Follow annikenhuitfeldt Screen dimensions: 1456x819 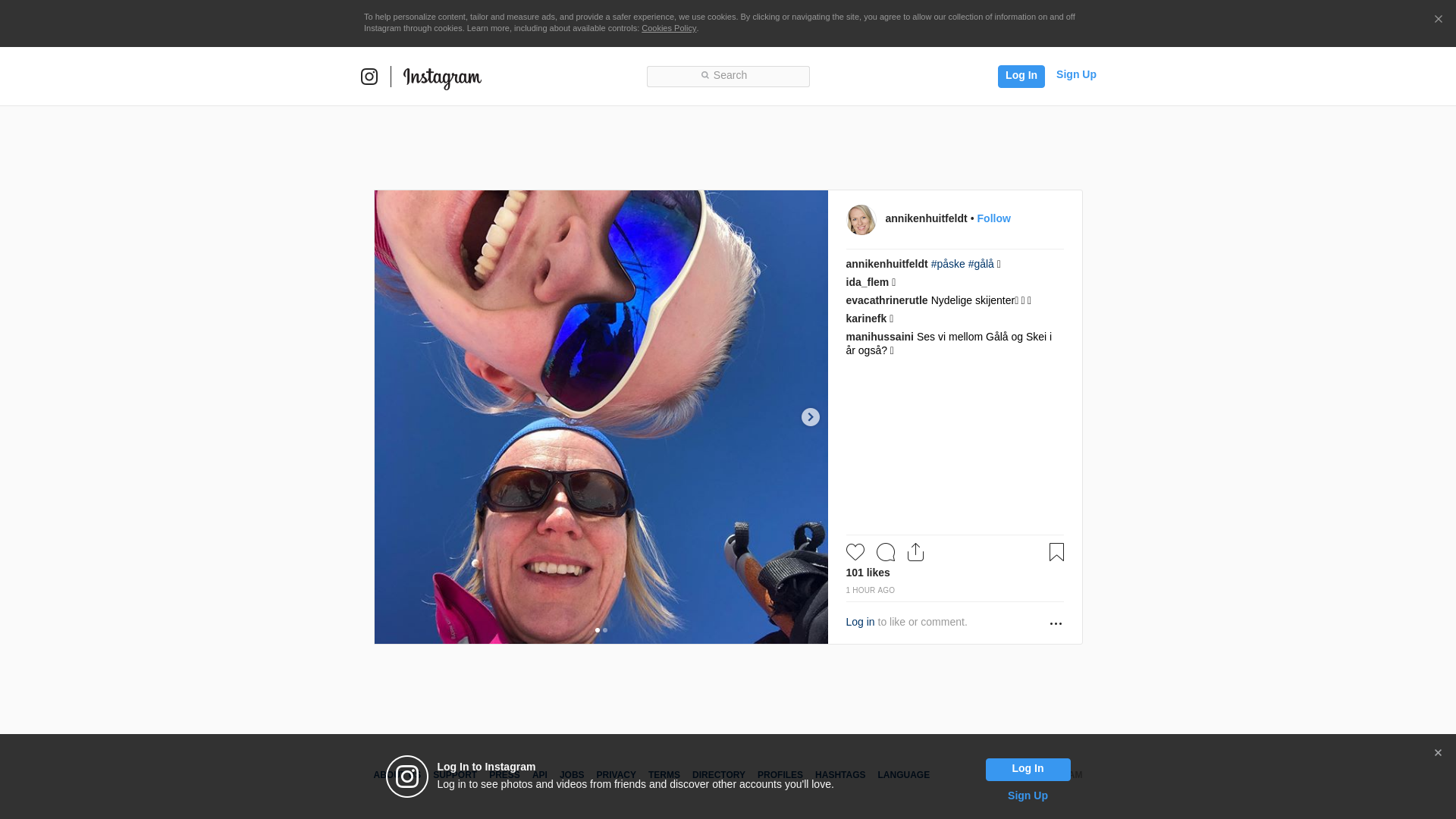coord(993,218)
